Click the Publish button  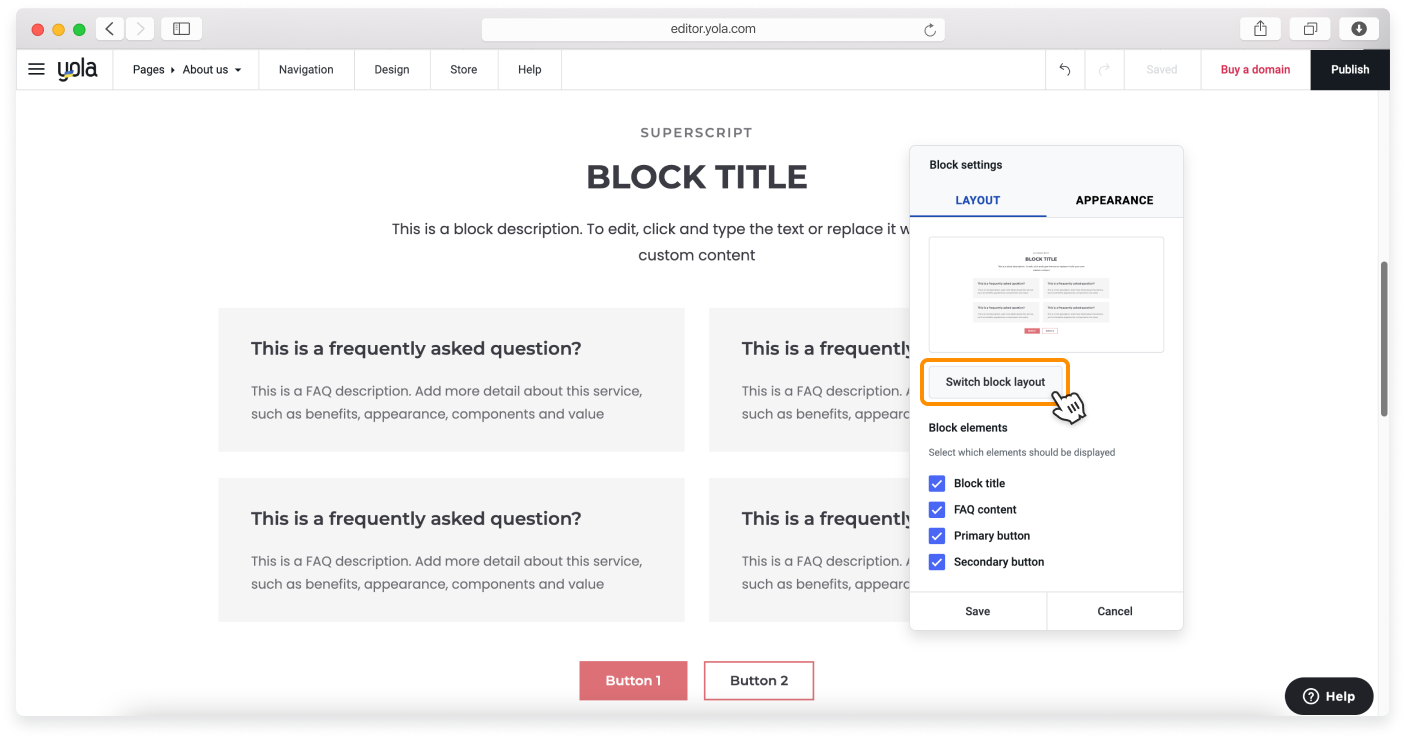coord(1349,69)
